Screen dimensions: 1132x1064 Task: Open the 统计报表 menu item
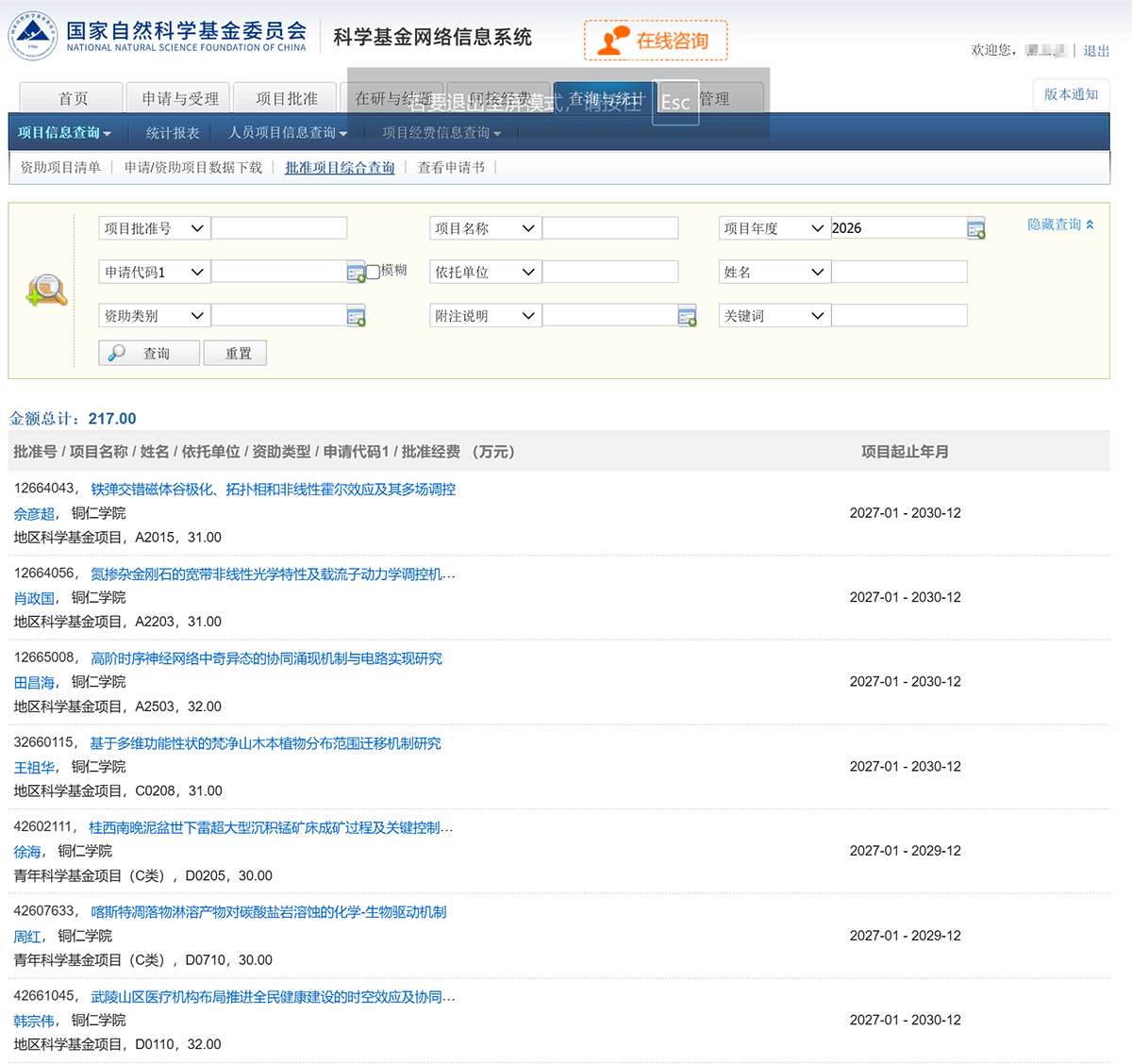[173, 133]
